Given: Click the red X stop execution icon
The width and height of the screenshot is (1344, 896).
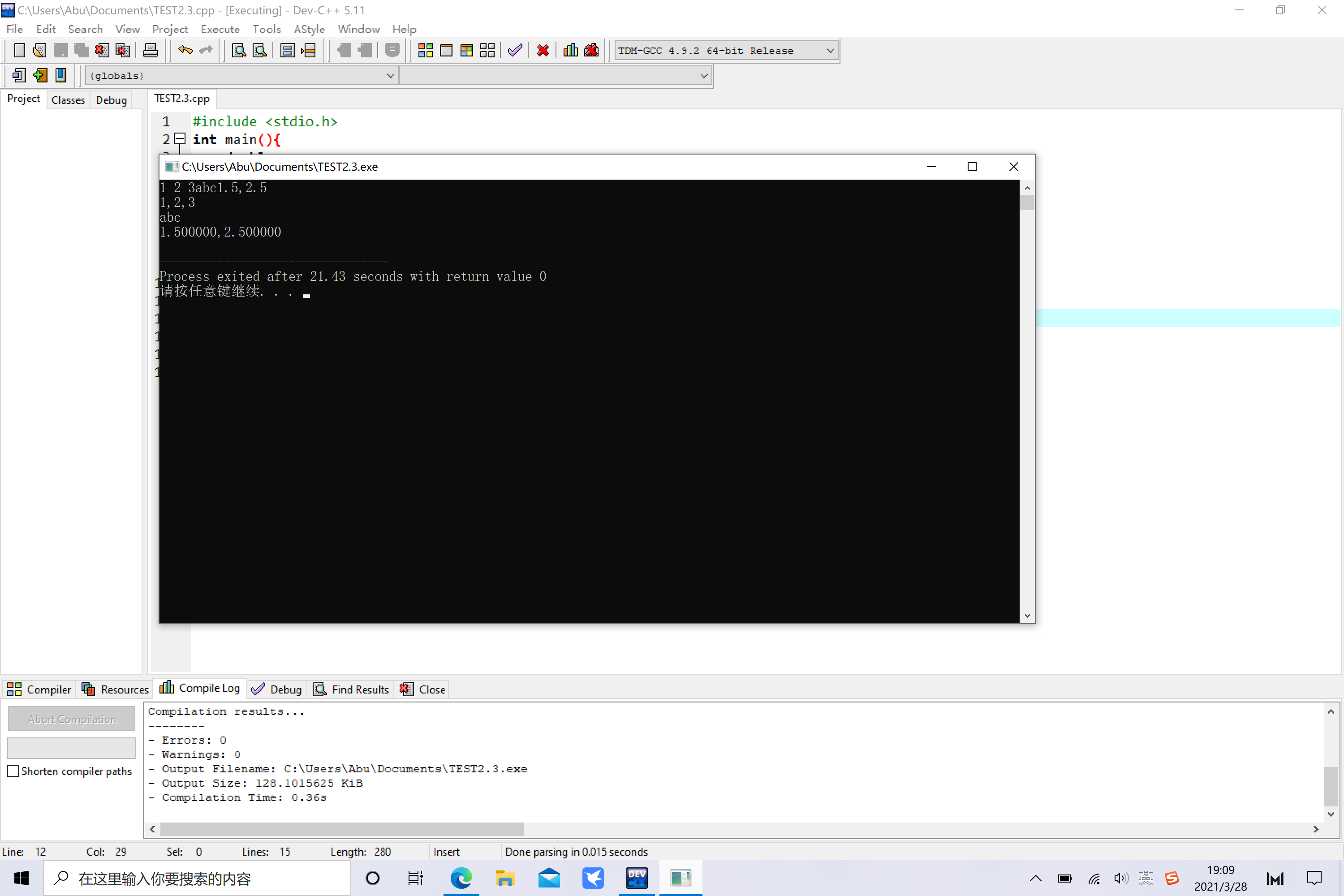Looking at the screenshot, I should tap(543, 50).
